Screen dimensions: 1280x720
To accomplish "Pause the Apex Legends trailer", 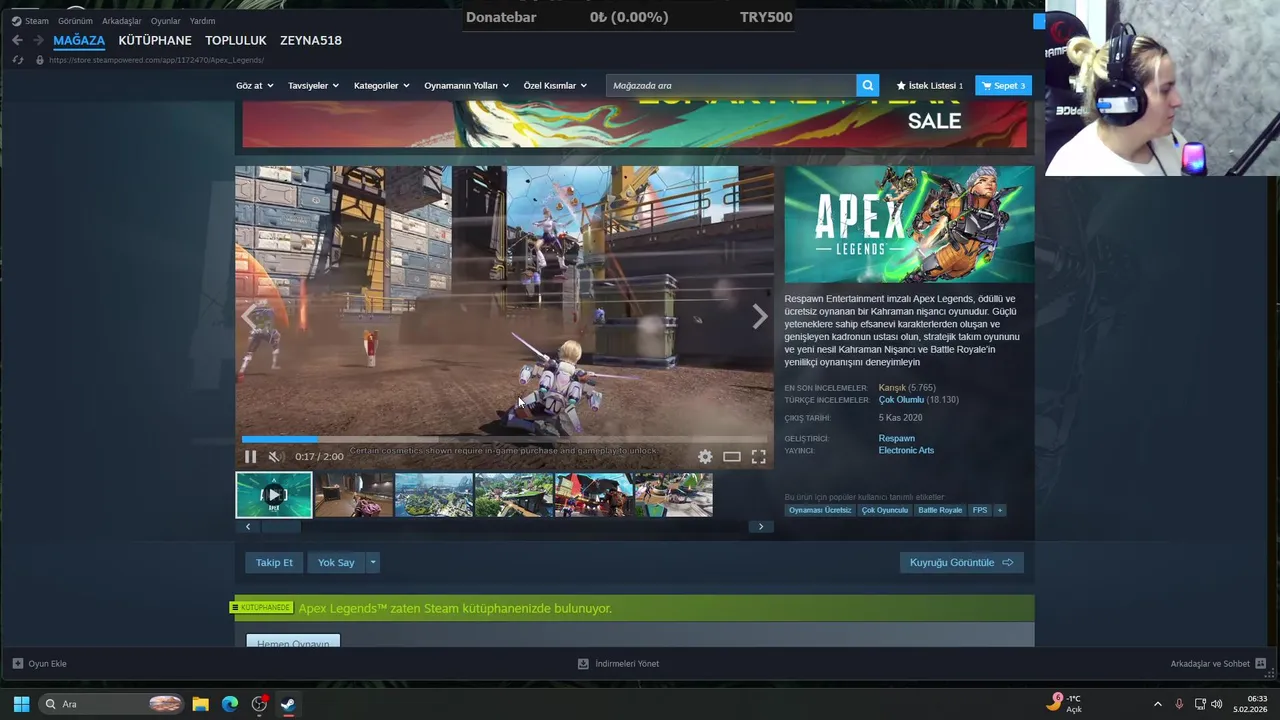I will pos(250,456).
